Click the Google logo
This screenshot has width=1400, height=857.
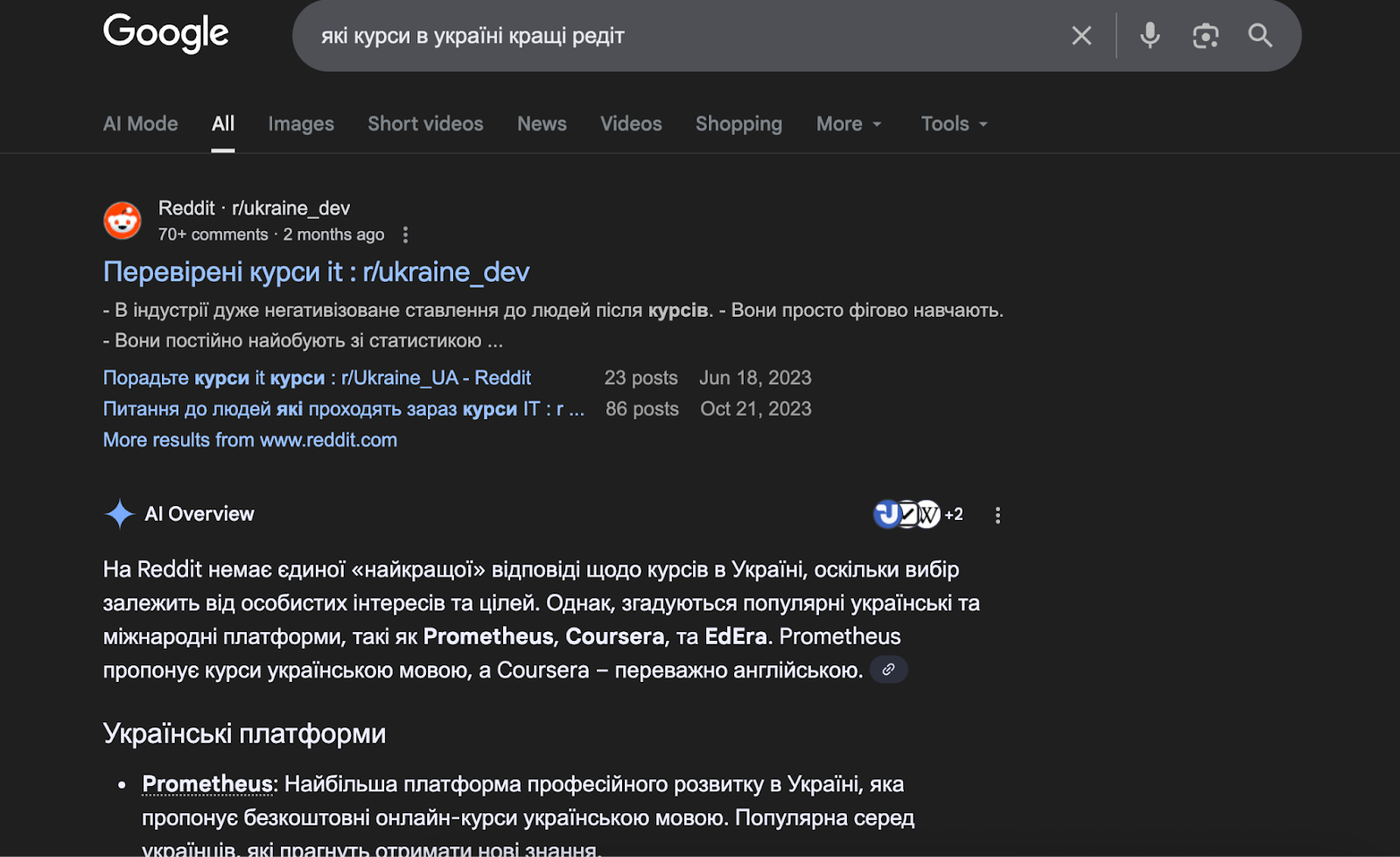click(x=165, y=33)
